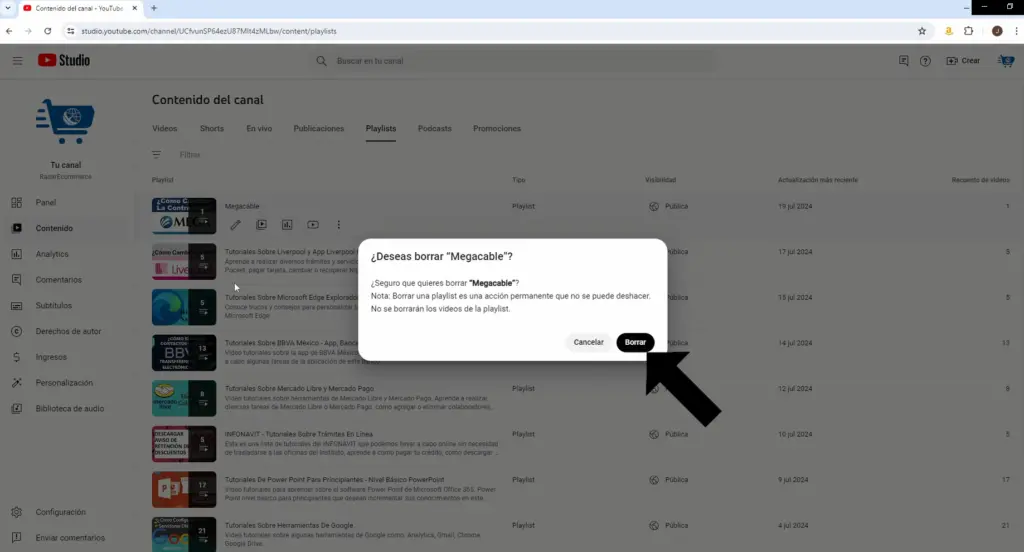Click the channel logo avatar in sidebar
This screenshot has height=552, width=1024.
65,121
